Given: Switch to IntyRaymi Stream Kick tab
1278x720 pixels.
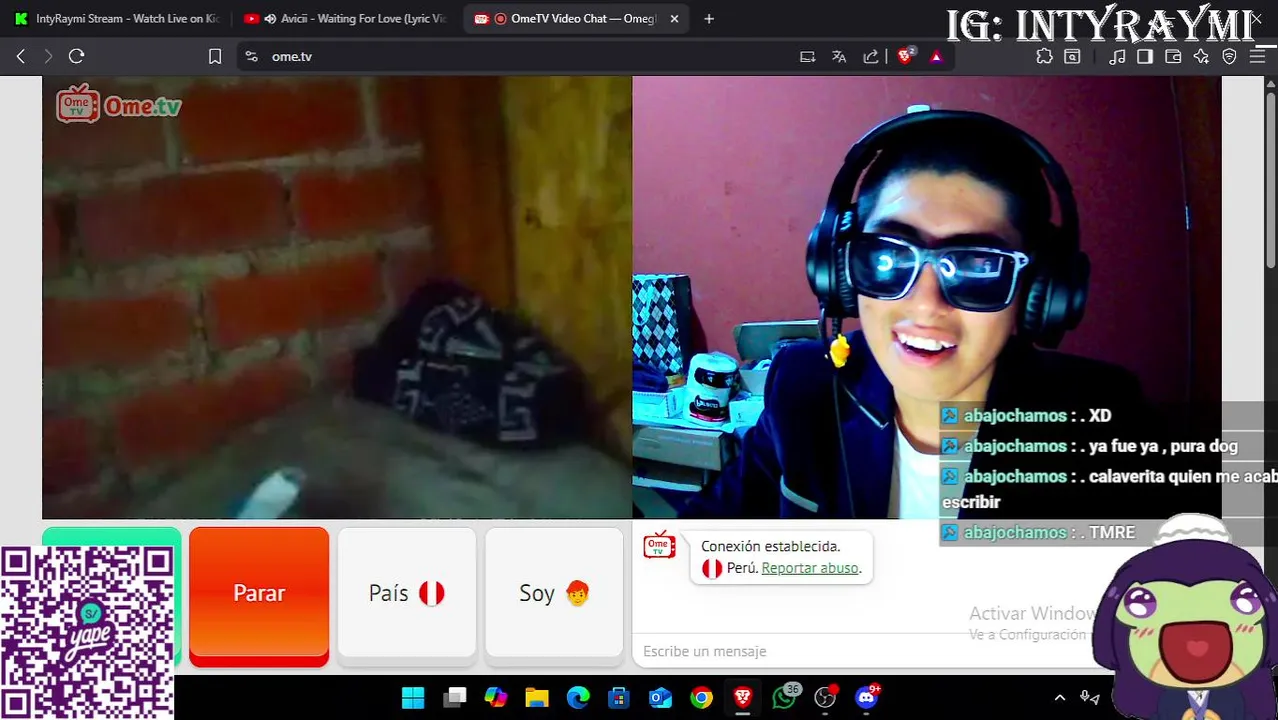Looking at the screenshot, I should click(116, 18).
